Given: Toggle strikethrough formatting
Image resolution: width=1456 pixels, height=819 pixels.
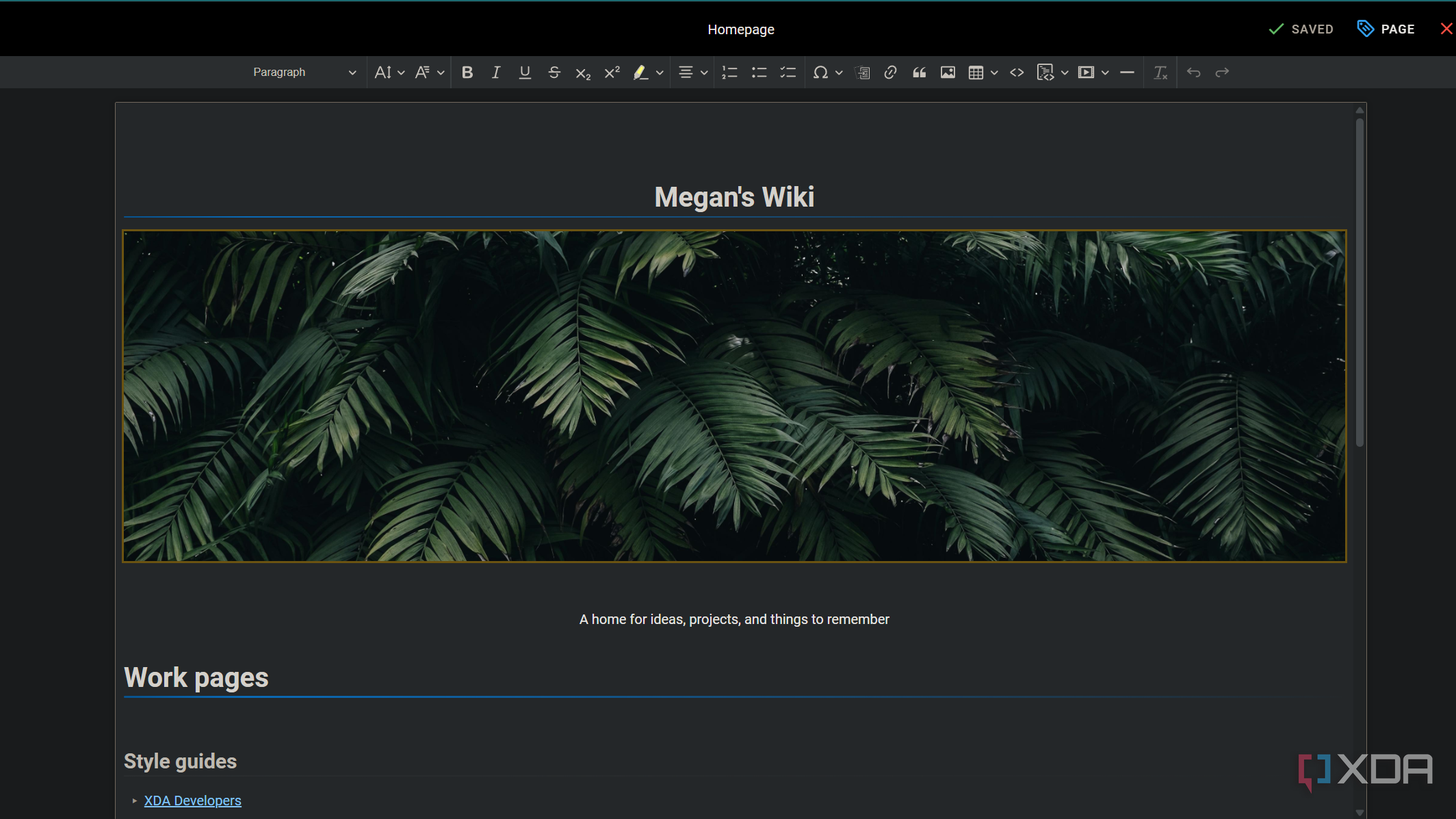Looking at the screenshot, I should coord(554,73).
